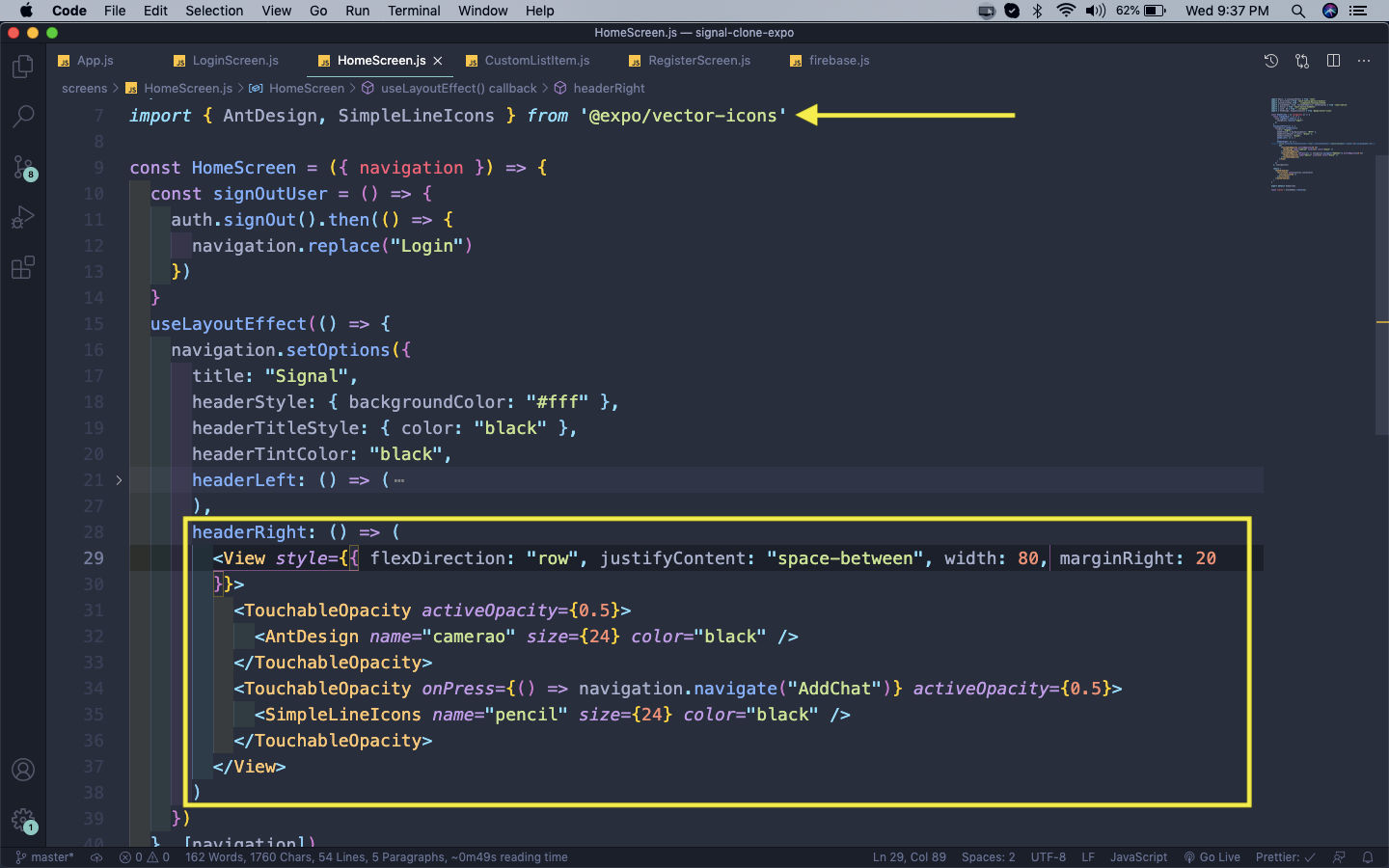The image size is (1389, 868).
Task: Open the Manage gear menu
Action: tap(23, 821)
